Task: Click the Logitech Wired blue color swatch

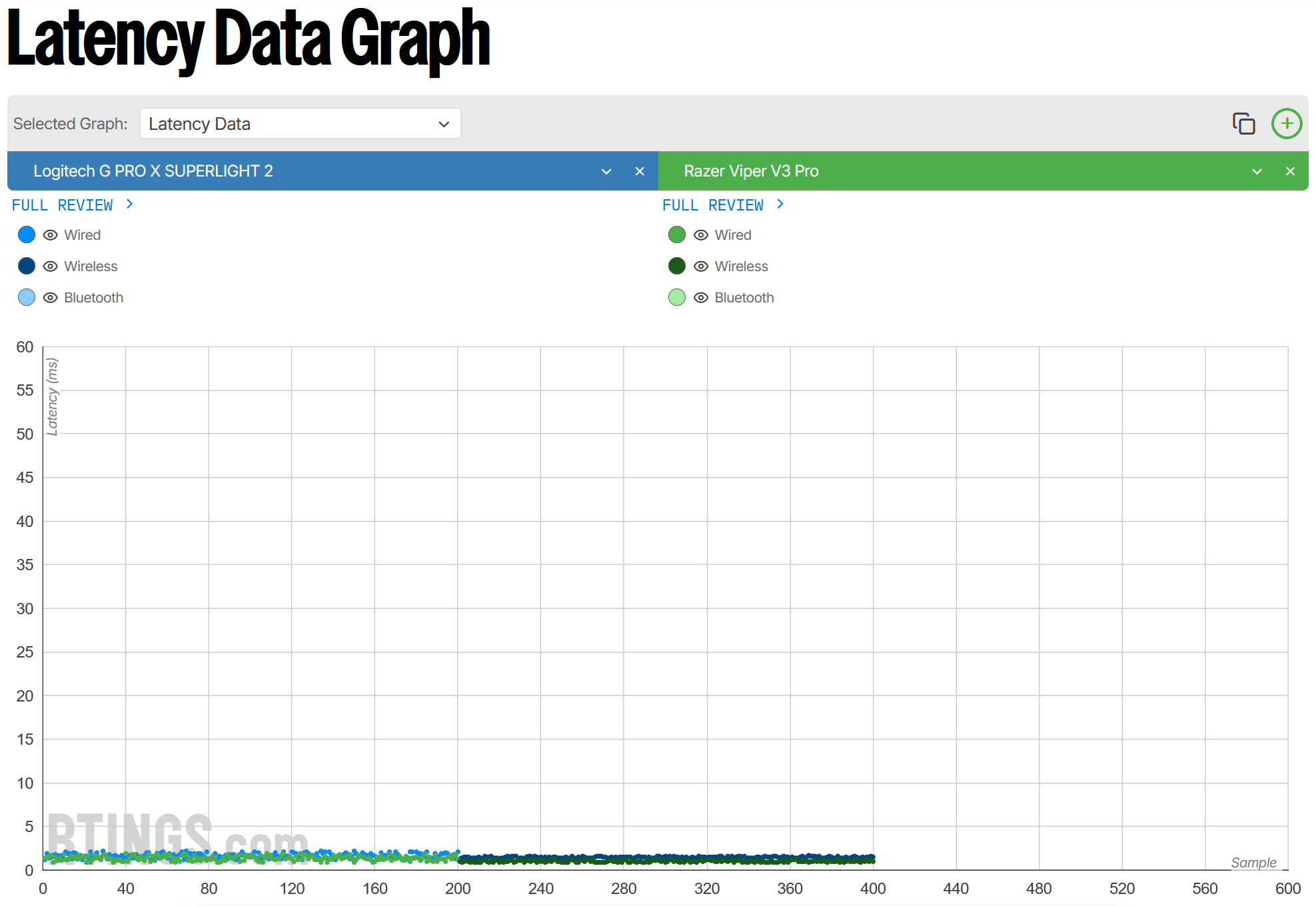Action: point(27,234)
